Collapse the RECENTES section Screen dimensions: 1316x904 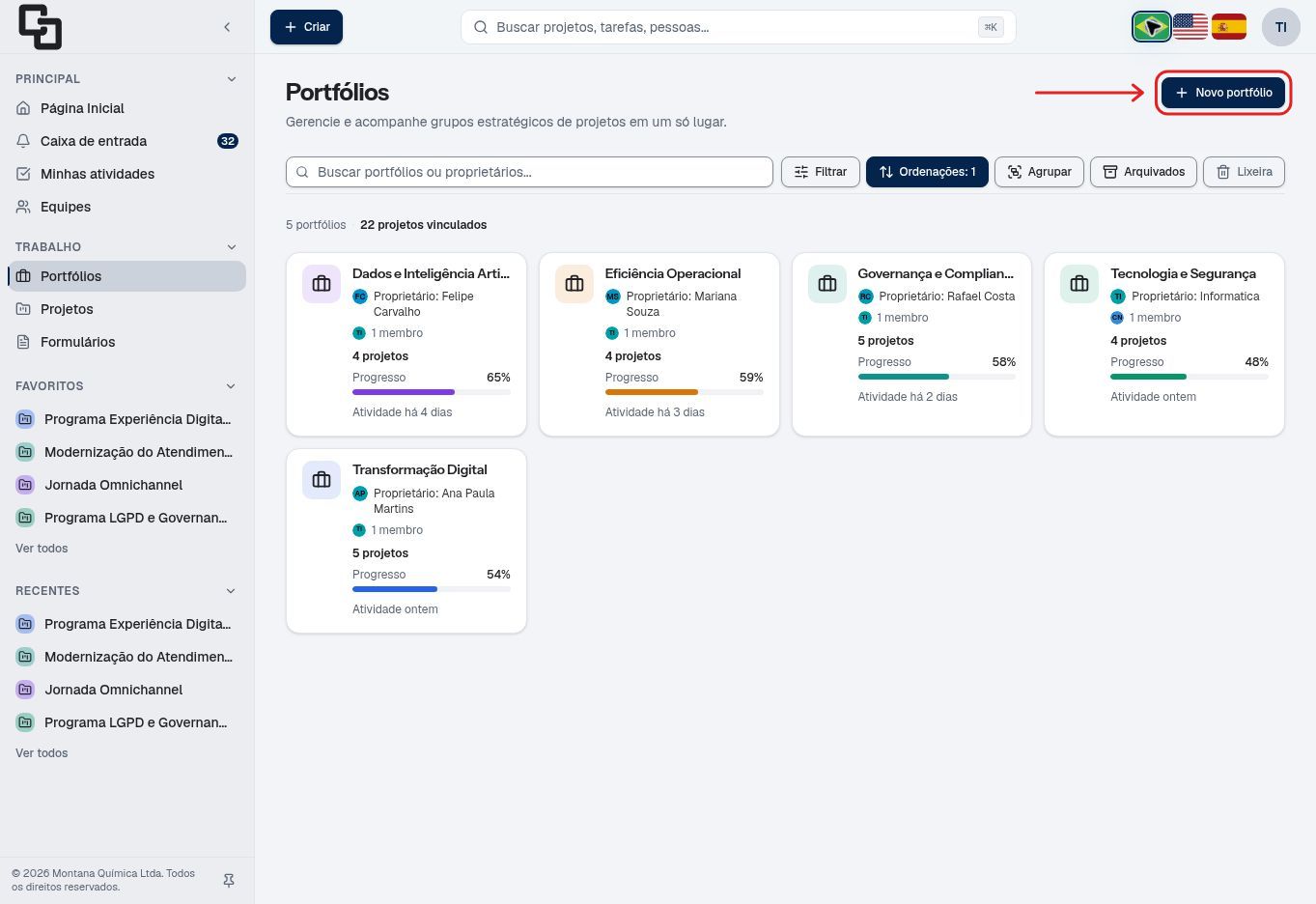pos(231,591)
